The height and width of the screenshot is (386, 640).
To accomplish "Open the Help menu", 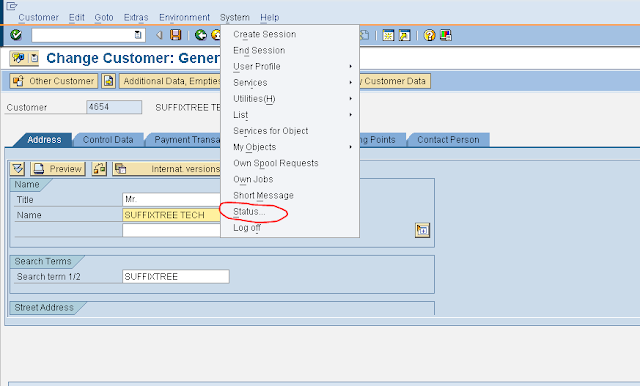I will [x=269, y=18].
